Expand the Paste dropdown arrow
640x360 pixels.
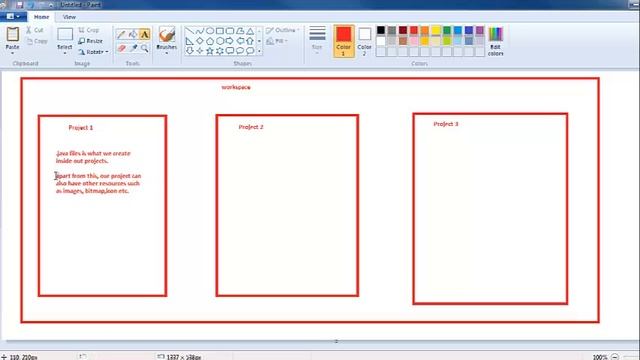tap(12, 53)
